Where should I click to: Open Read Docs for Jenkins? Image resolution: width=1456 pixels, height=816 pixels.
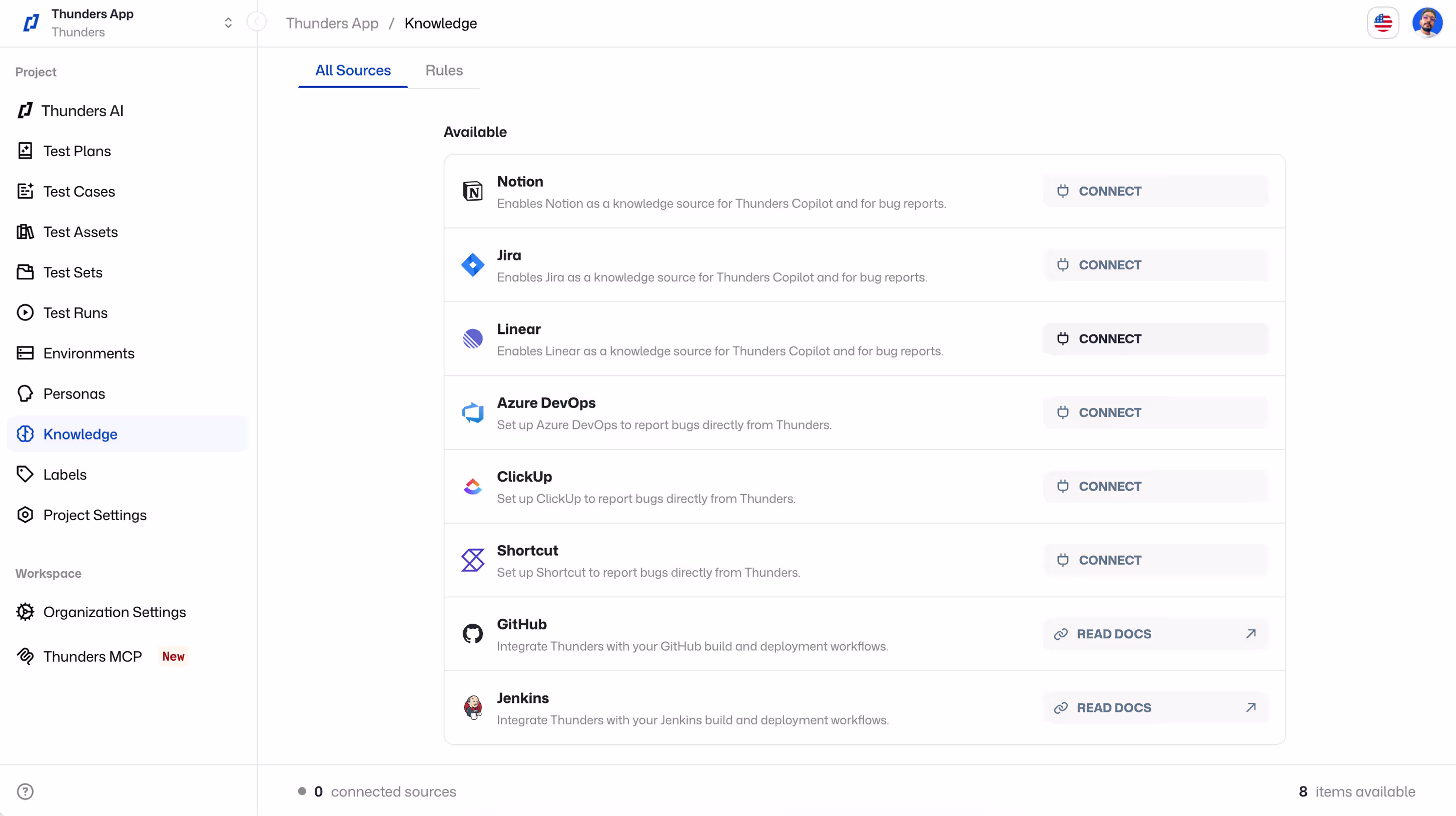pyautogui.click(x=1155, y=708)
